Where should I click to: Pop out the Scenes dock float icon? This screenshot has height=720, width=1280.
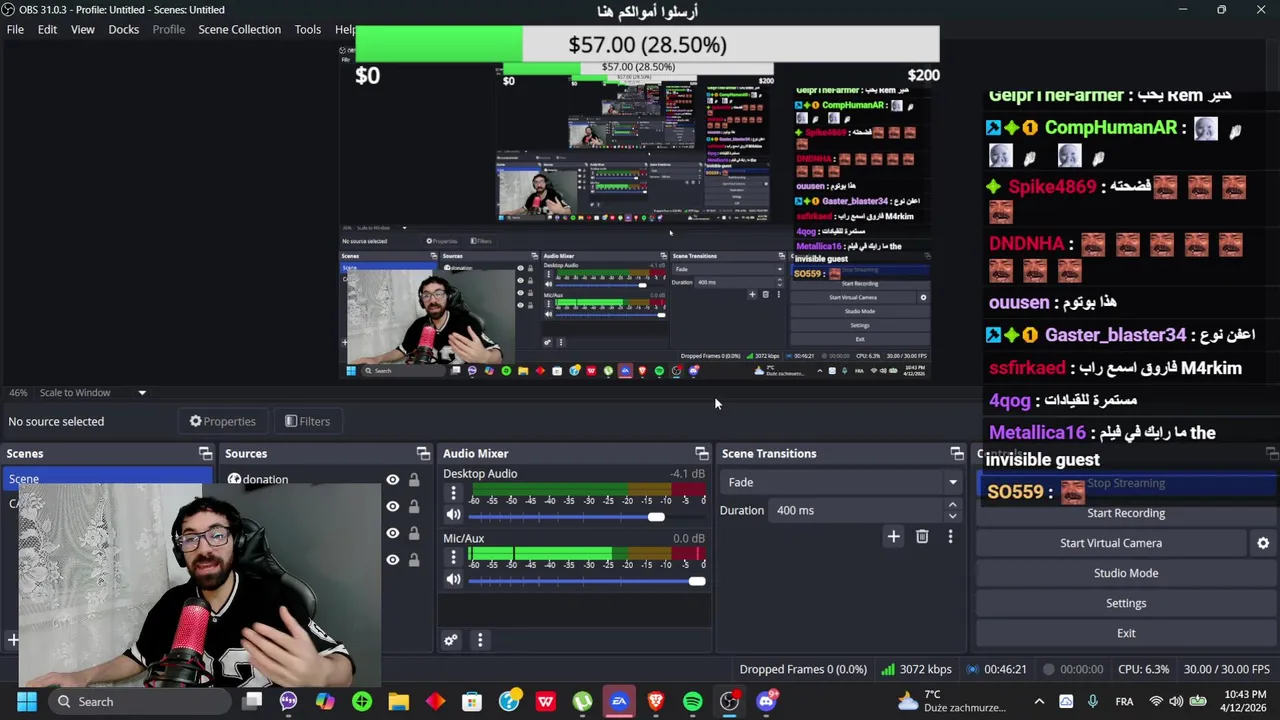pos(205,453)
